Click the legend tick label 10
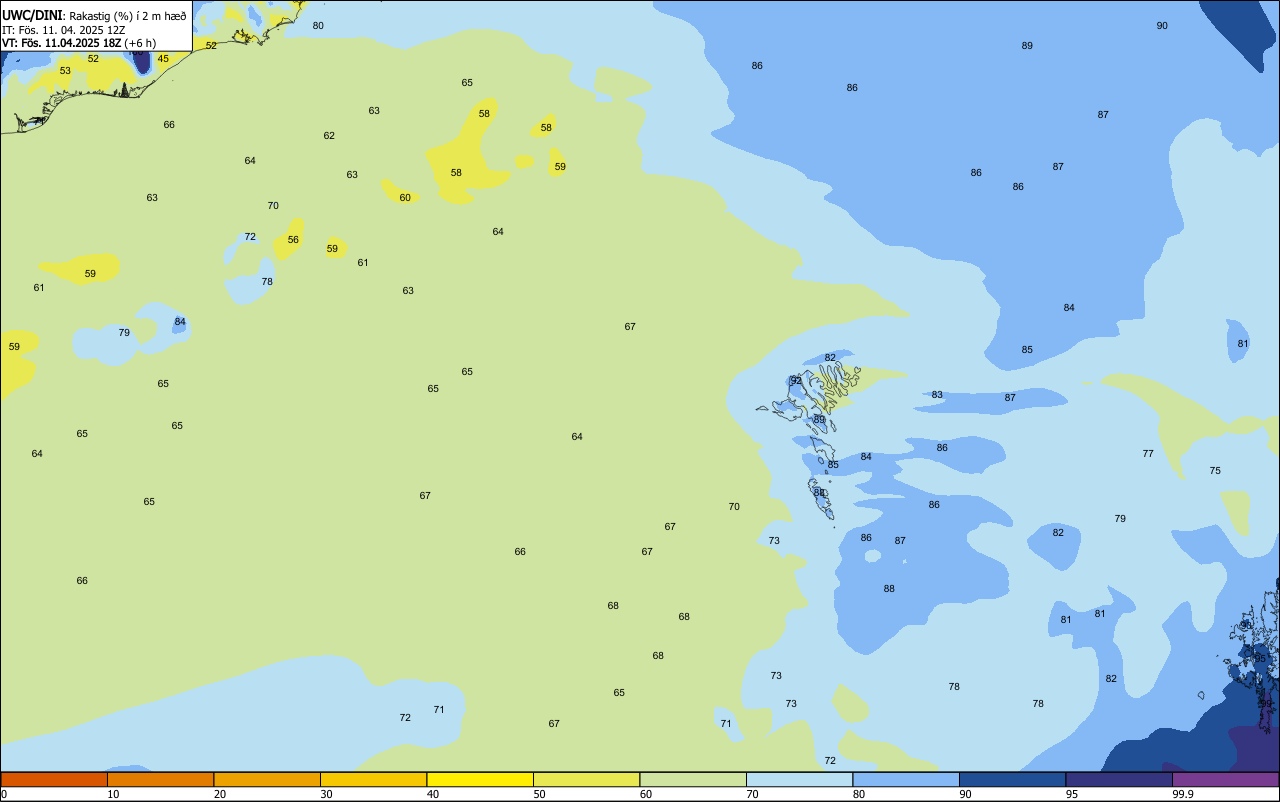This screenshot has width=1280, height=802. pyautogui.click(x=113, y=794)
